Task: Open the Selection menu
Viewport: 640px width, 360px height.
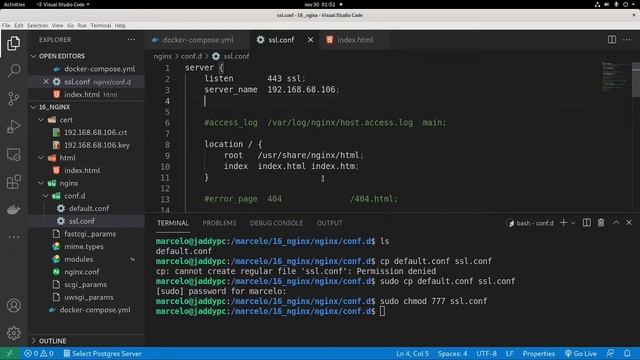Action: 37,25
